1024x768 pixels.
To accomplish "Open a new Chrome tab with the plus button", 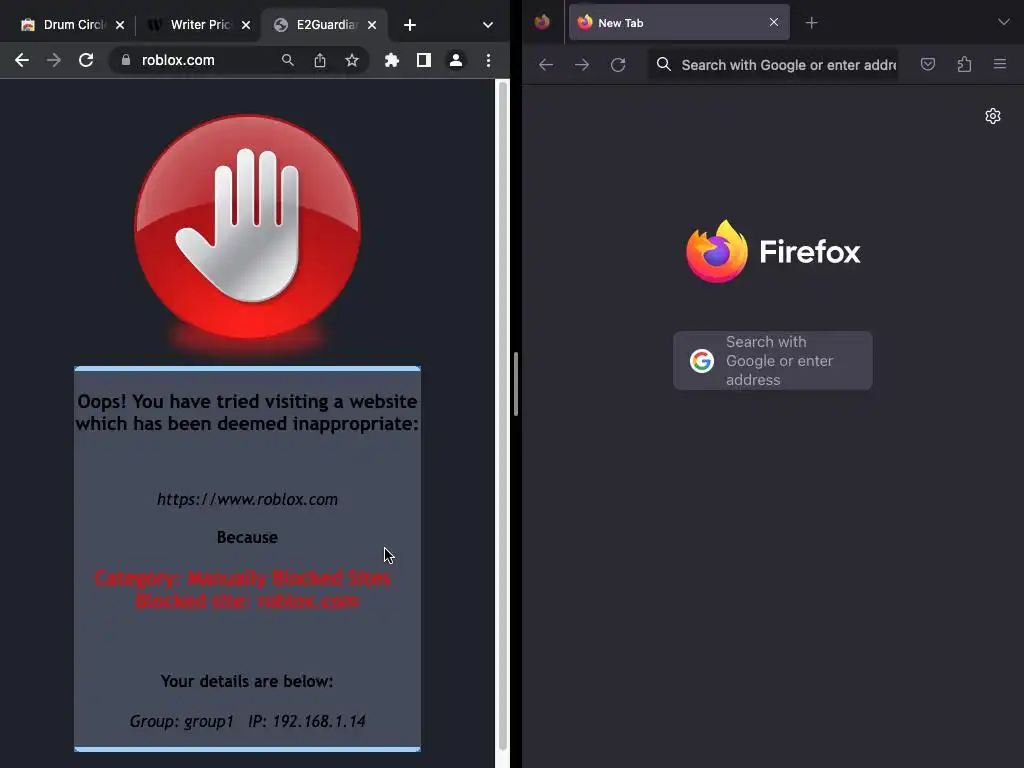I will (409, 25).
